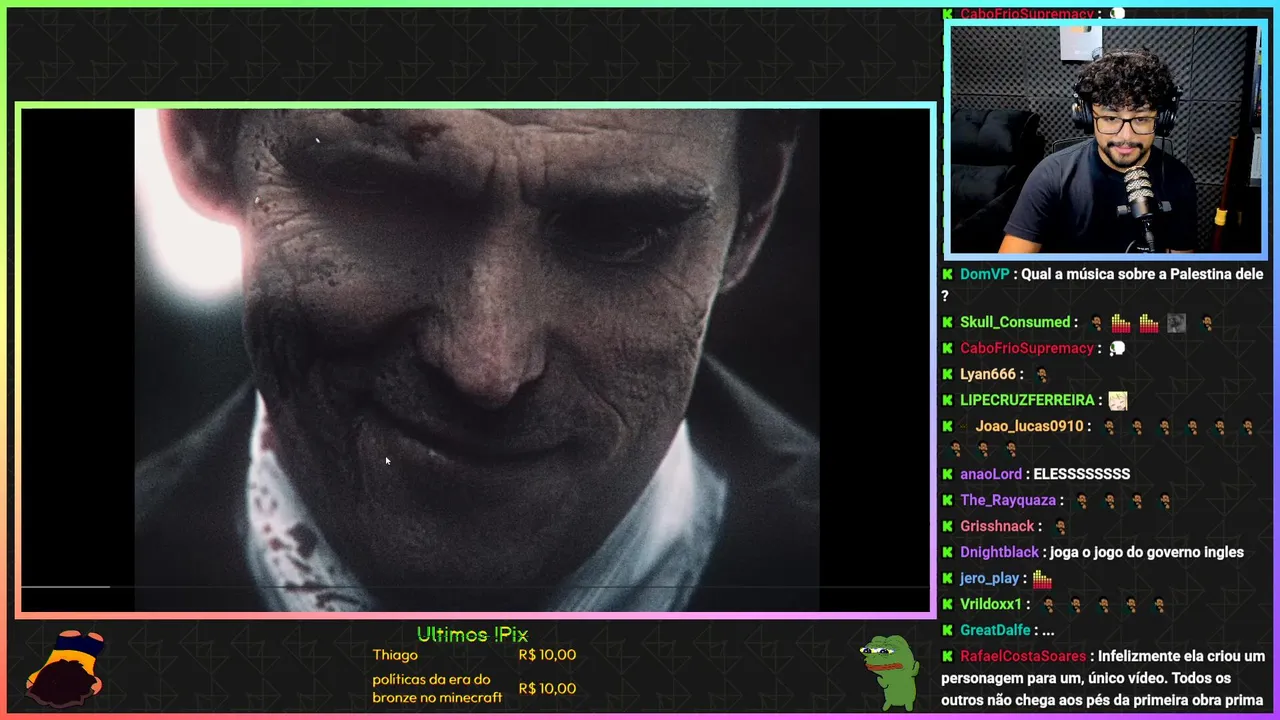Click the Kick badge beside Skull_Consumed
Image resolution: width=1280 pixels, height=720 pixels.
pos(947,322)
